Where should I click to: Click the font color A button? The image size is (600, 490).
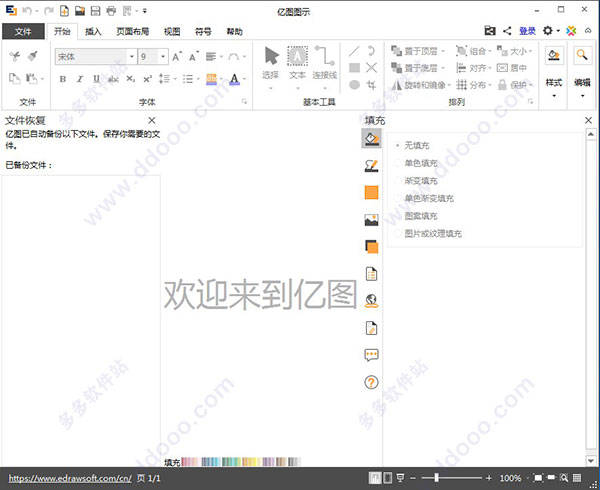click(x=234, y=79)
